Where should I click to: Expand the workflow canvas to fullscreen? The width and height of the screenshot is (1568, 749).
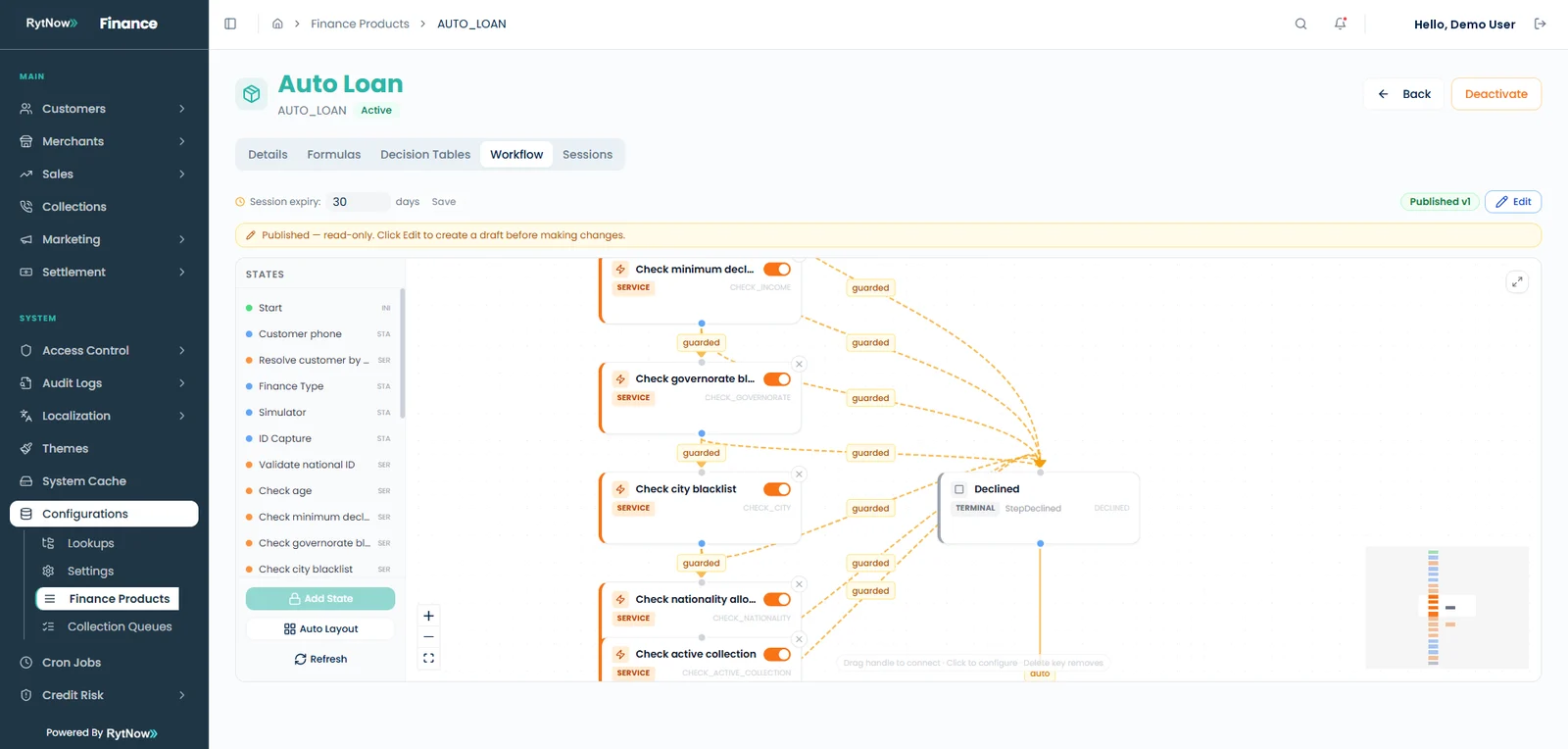point(1517,282)
